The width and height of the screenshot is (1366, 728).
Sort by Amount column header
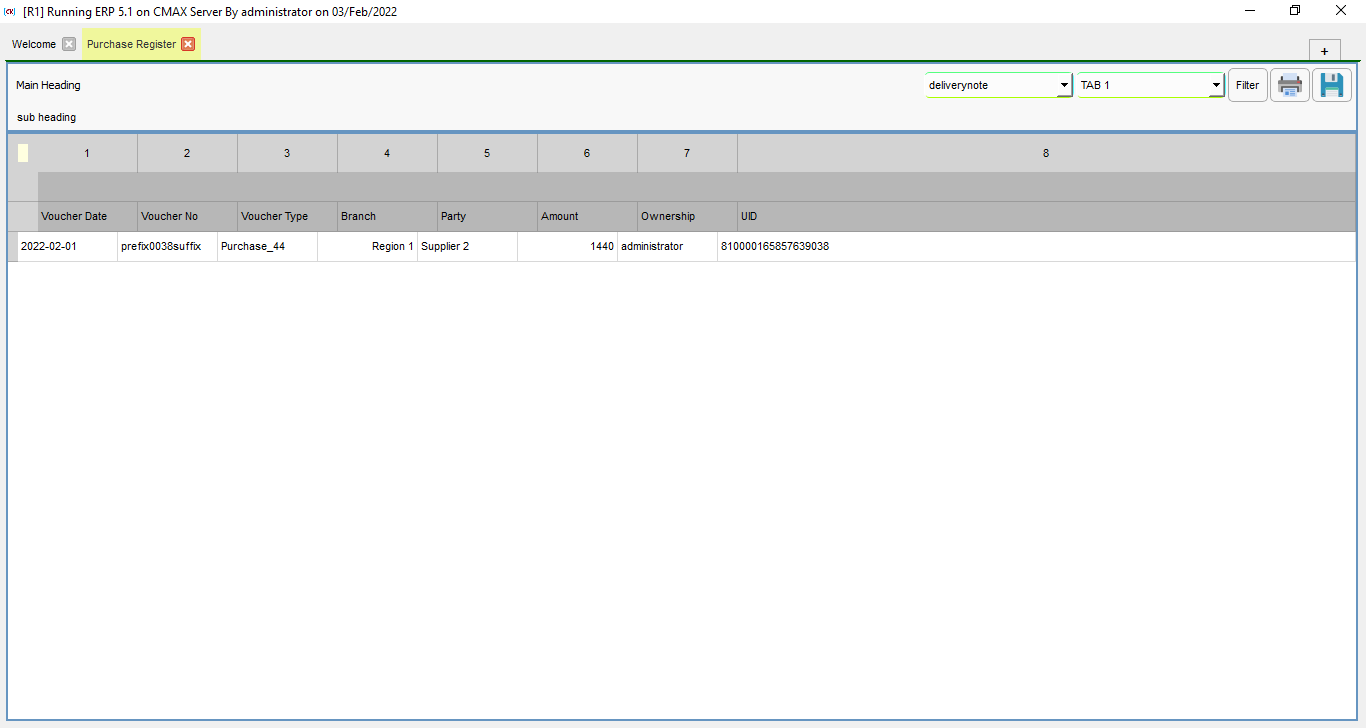[x=560, y=216]
